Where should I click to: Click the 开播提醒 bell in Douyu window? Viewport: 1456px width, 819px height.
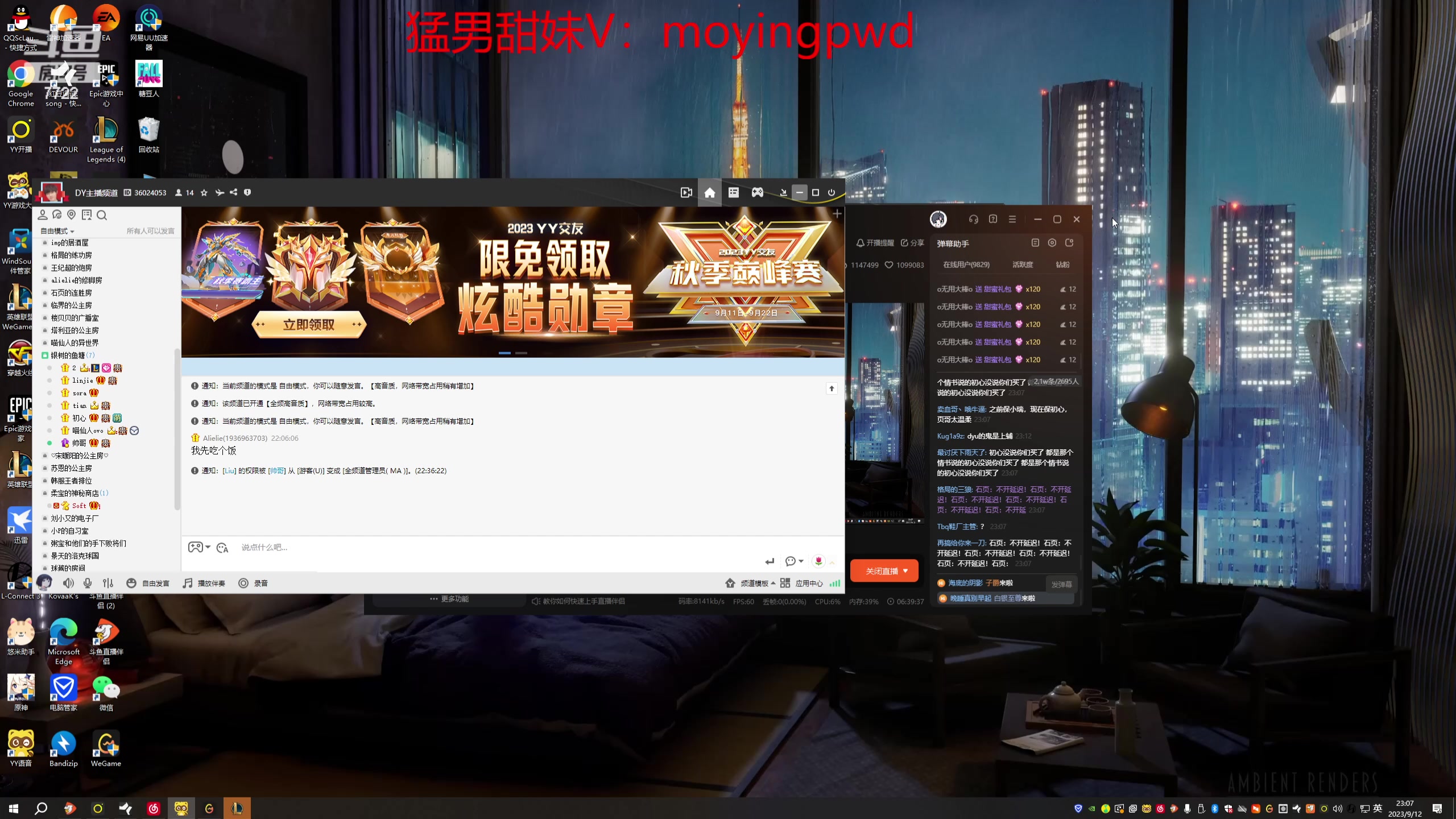point(875,243)
